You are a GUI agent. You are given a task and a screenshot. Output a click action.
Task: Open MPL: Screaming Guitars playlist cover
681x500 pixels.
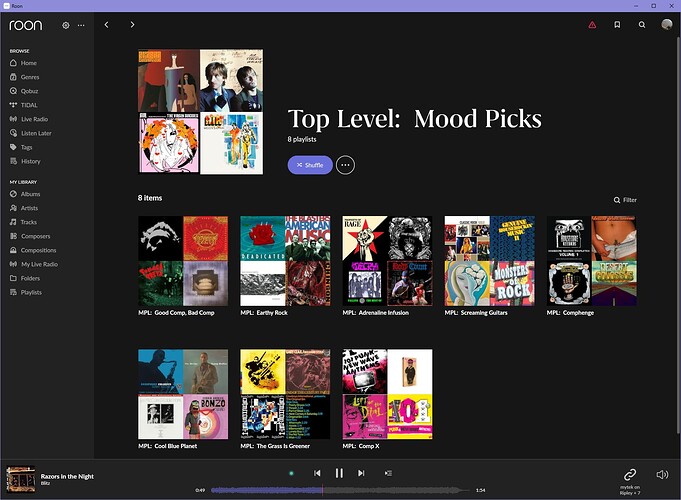tap(489, 261)
